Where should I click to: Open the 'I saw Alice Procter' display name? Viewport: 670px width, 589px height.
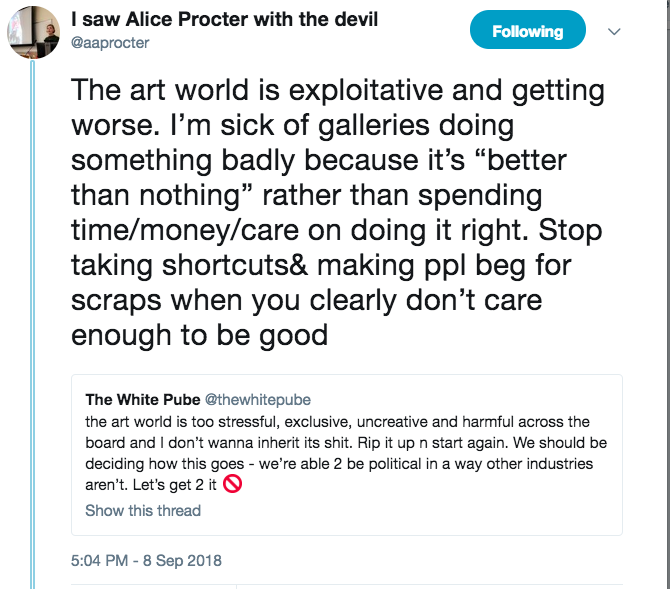pos(211,20)
